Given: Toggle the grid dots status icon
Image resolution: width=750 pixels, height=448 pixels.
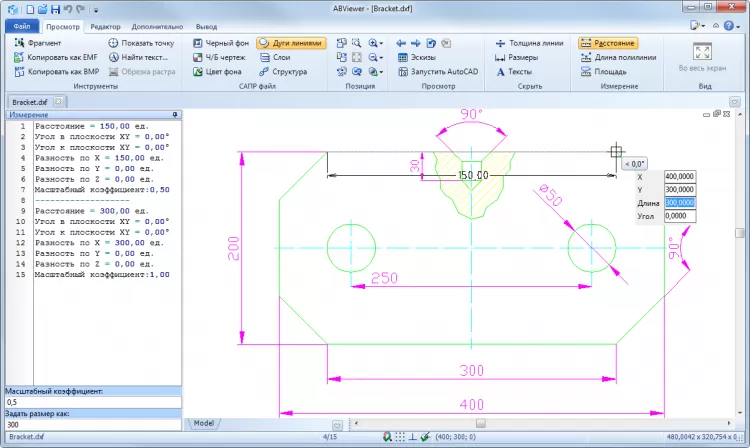Looking at the screenshot, I should pos(400,437).
